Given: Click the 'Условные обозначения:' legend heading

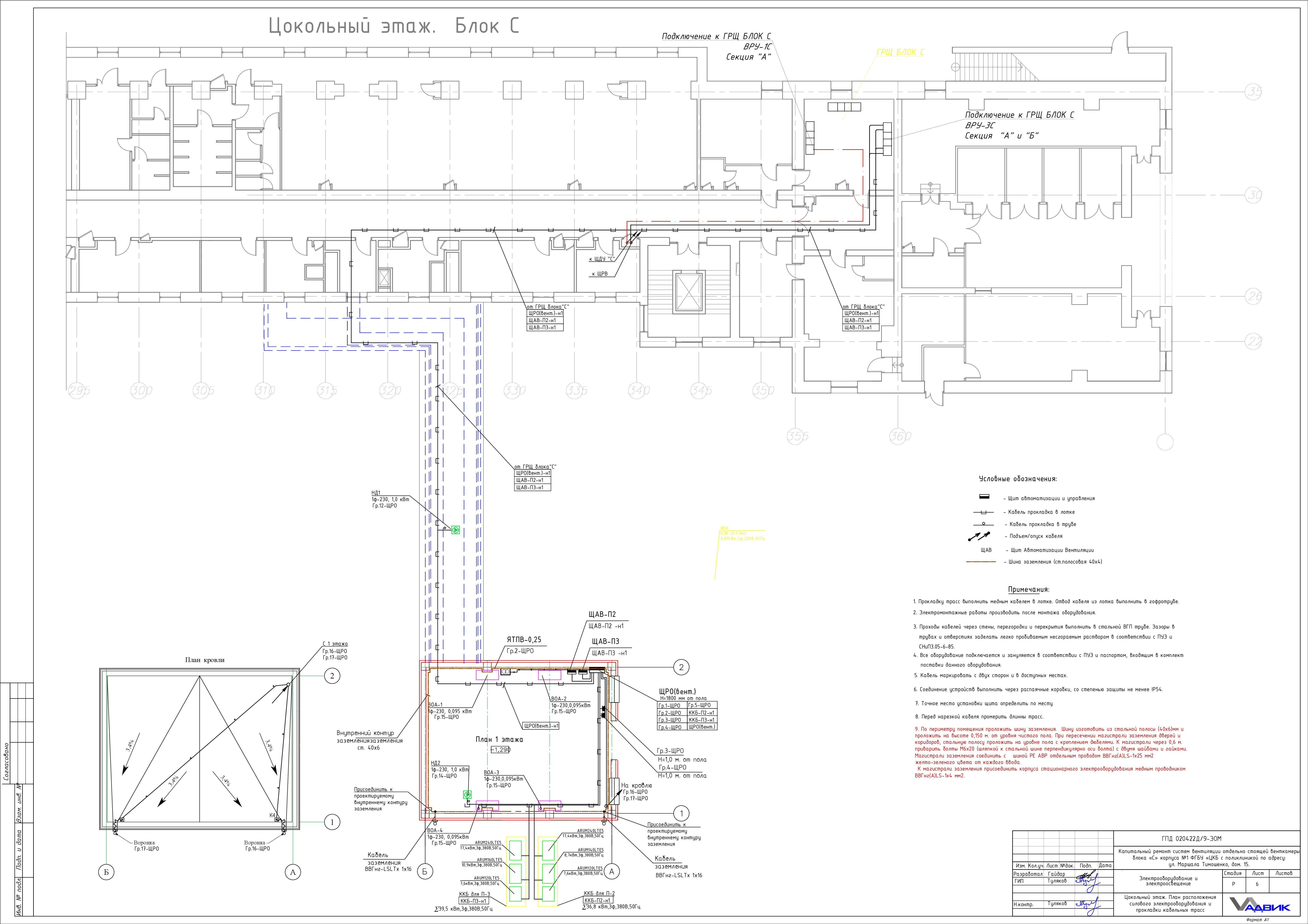Looking at the screenshot, I should pyautogui.click(x=1018, y=479).
